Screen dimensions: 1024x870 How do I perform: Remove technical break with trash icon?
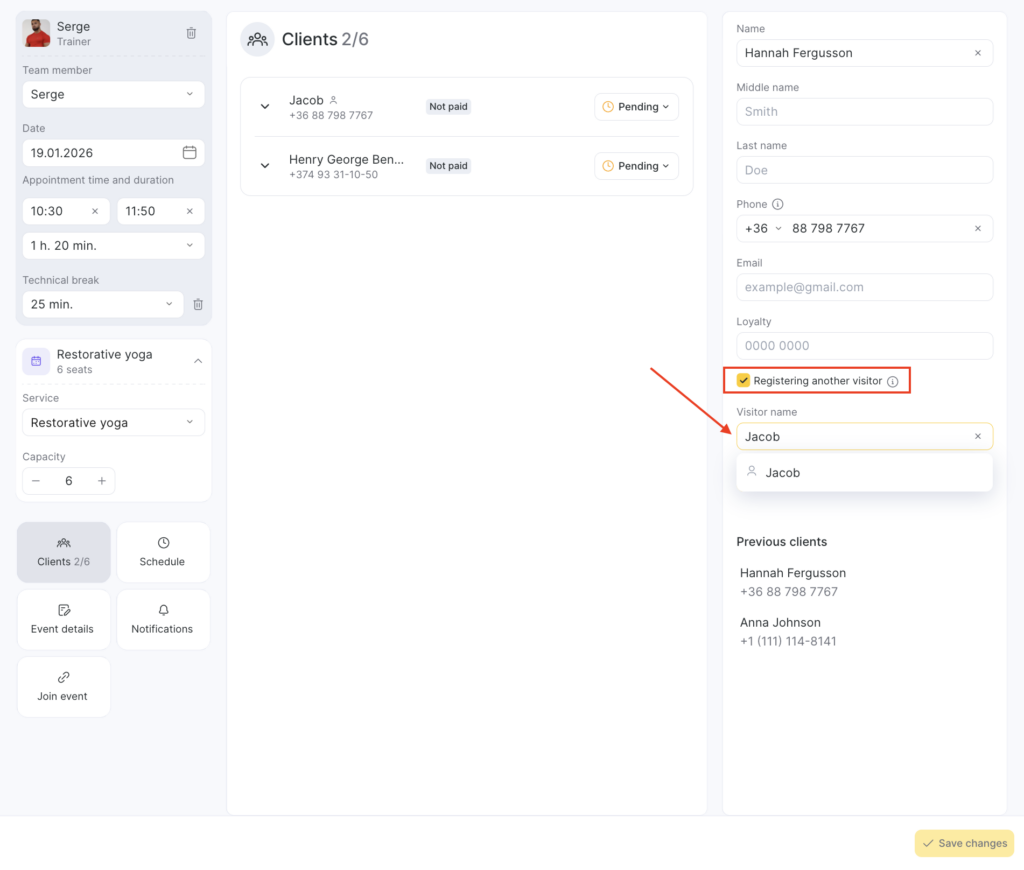[198, 304]
